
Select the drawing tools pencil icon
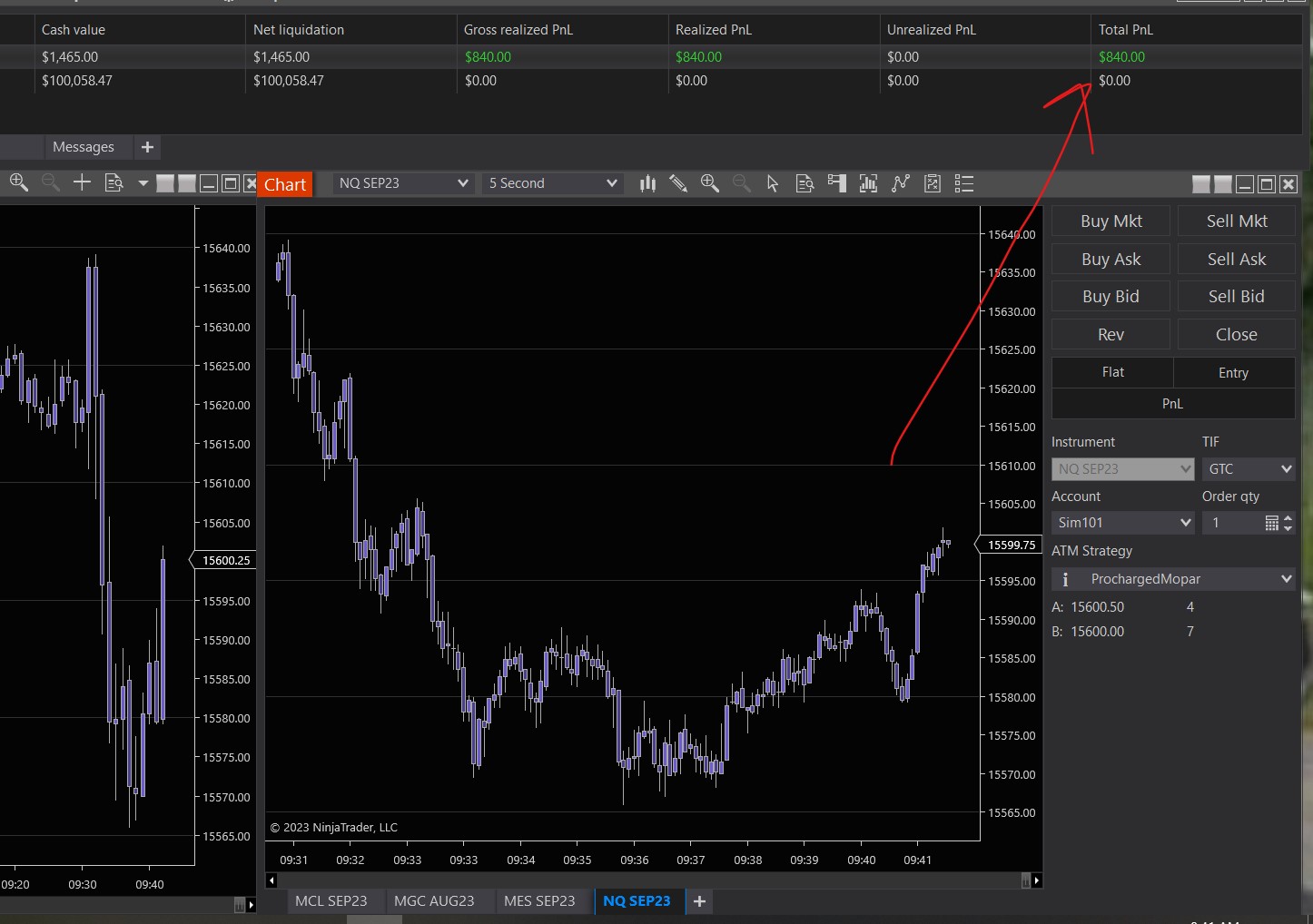pyautogui.click(x=678, y=184)
